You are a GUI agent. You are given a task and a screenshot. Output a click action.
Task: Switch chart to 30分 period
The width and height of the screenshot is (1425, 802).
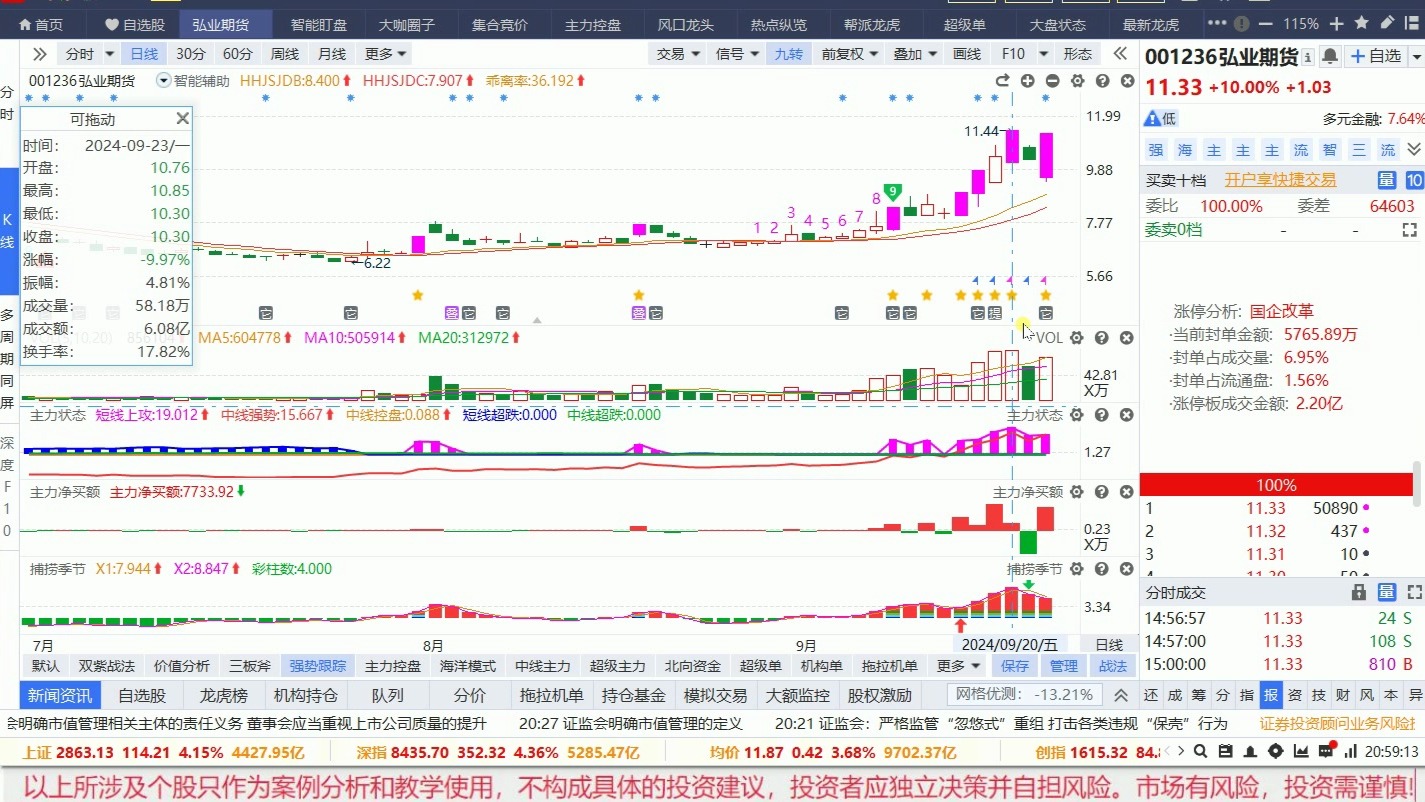191,54
